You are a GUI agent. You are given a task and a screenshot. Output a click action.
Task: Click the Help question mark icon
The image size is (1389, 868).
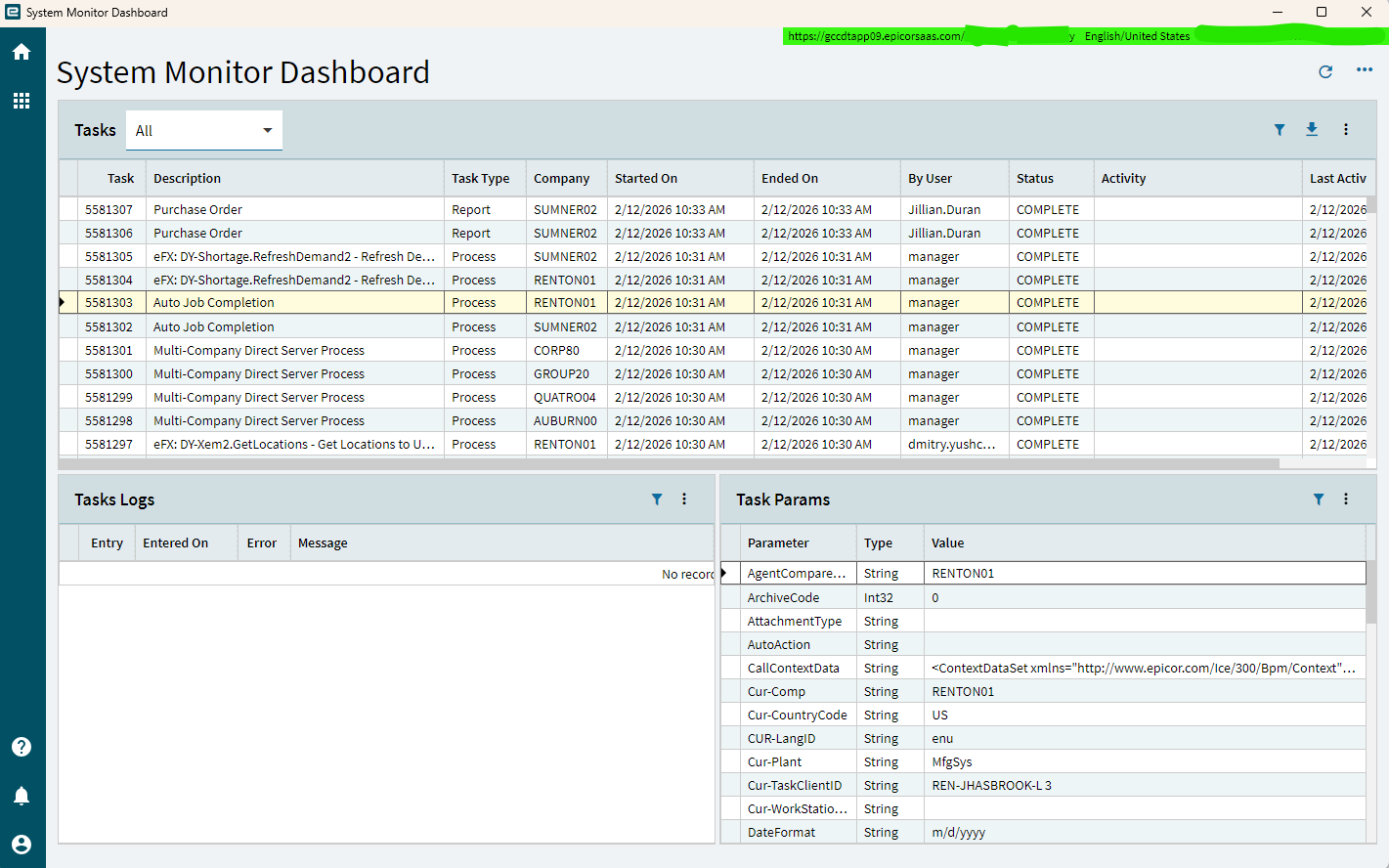22,747
